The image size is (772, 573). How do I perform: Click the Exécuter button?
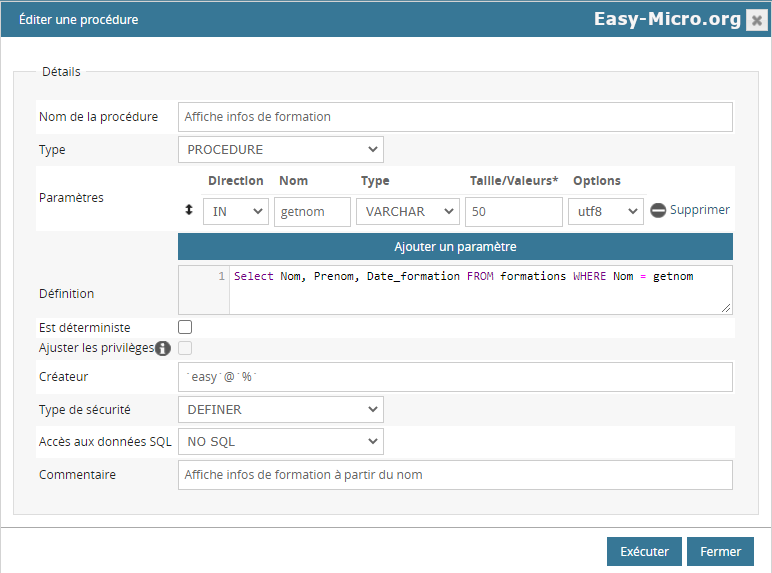point(644,551)
